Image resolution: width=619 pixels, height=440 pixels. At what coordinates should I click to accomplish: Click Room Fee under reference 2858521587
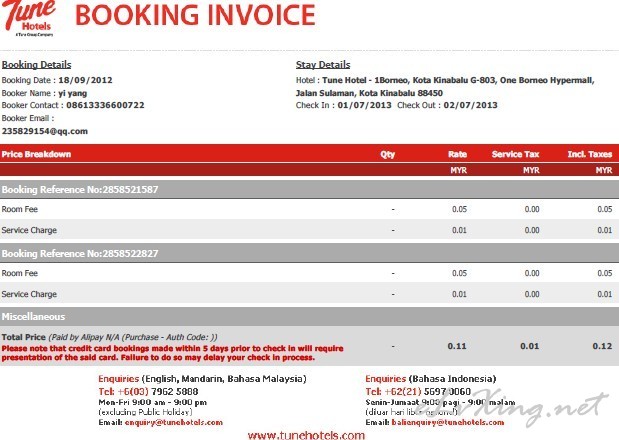click(x=20, y=210)
